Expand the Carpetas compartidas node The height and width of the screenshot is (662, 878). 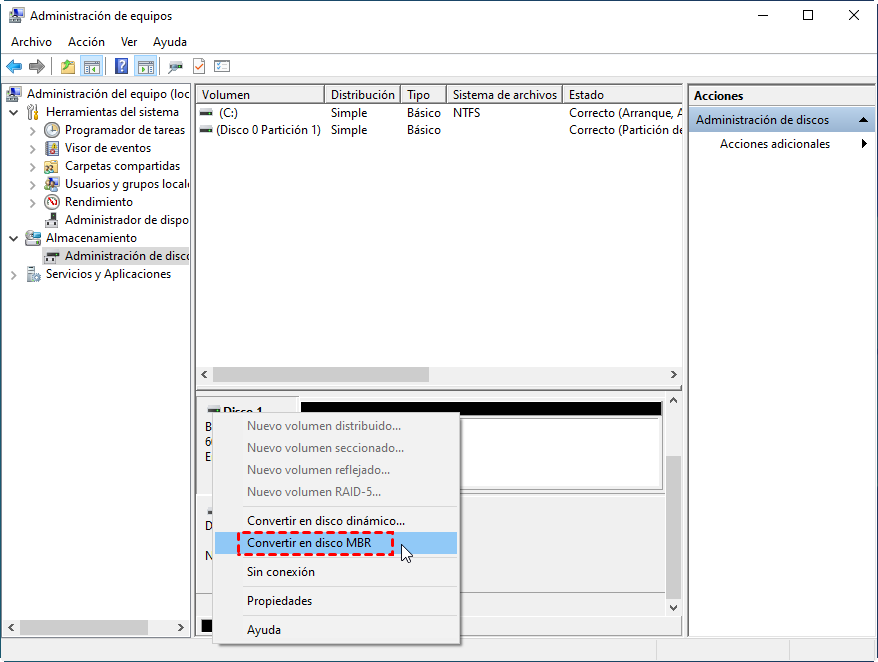(x=33, y=166)
